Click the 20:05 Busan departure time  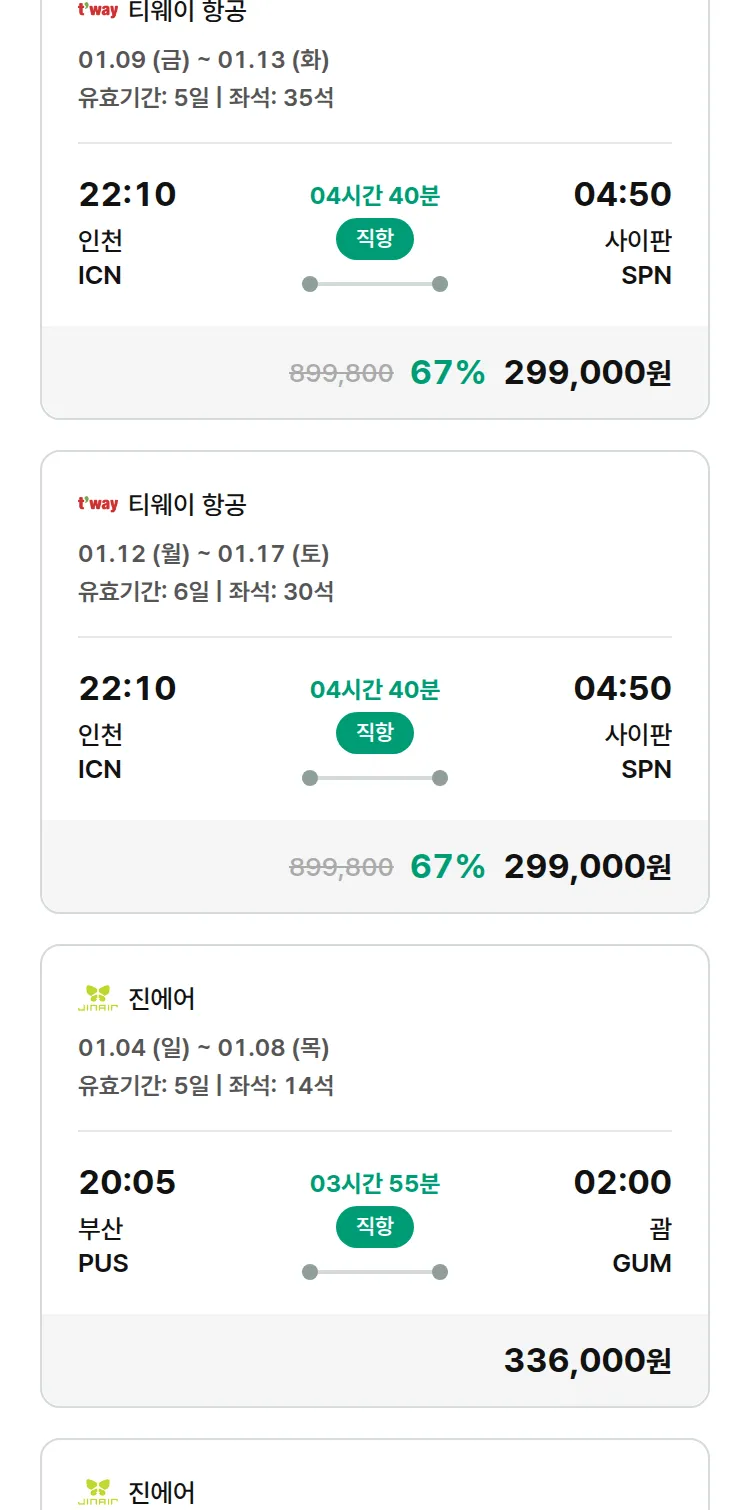[127, 1182]
